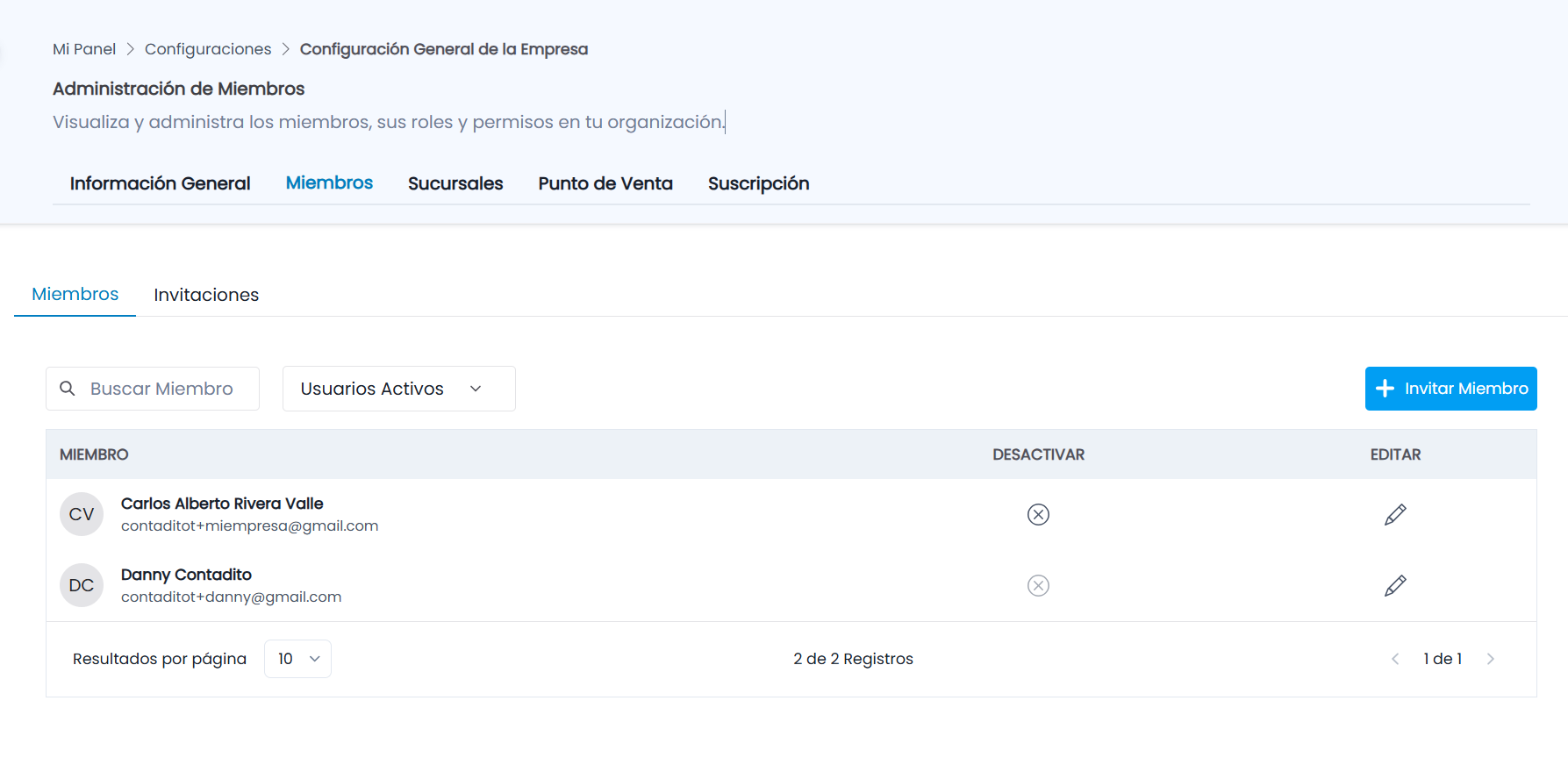
Task: Deactivate Danny Contadito member
Action: 1038,585
